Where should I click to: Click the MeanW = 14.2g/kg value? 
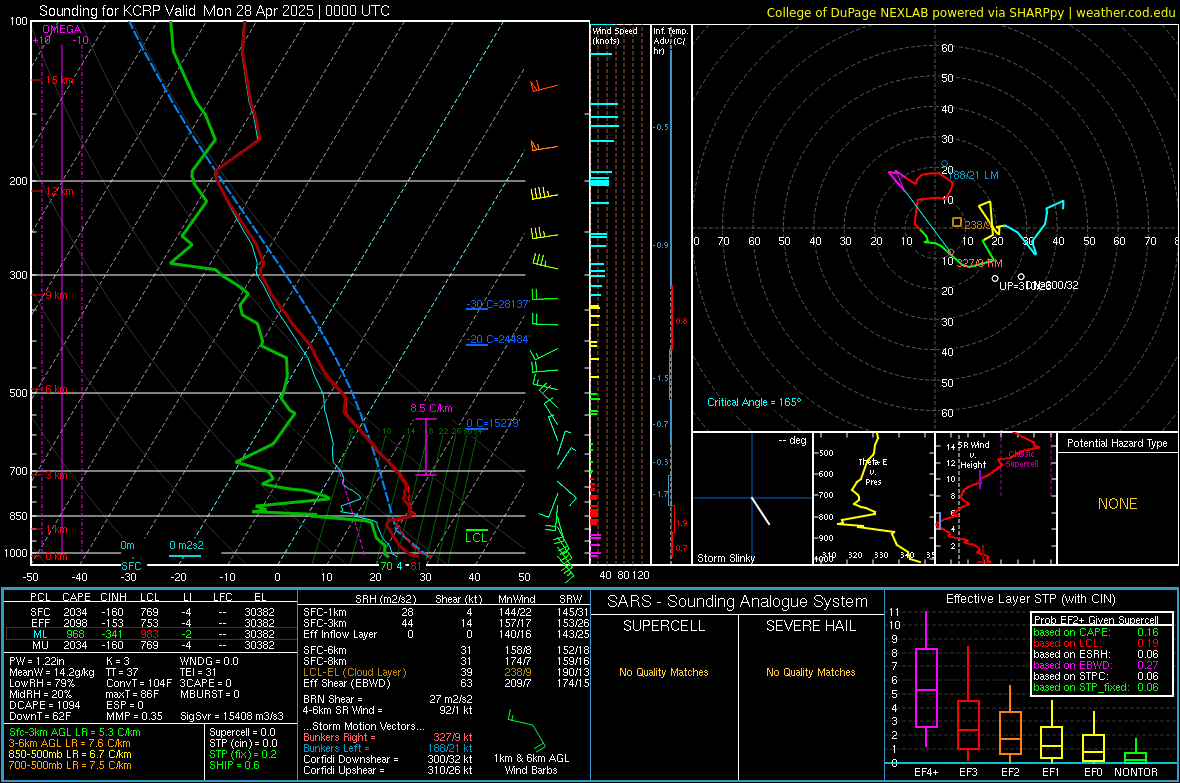(x=51, y=672)
